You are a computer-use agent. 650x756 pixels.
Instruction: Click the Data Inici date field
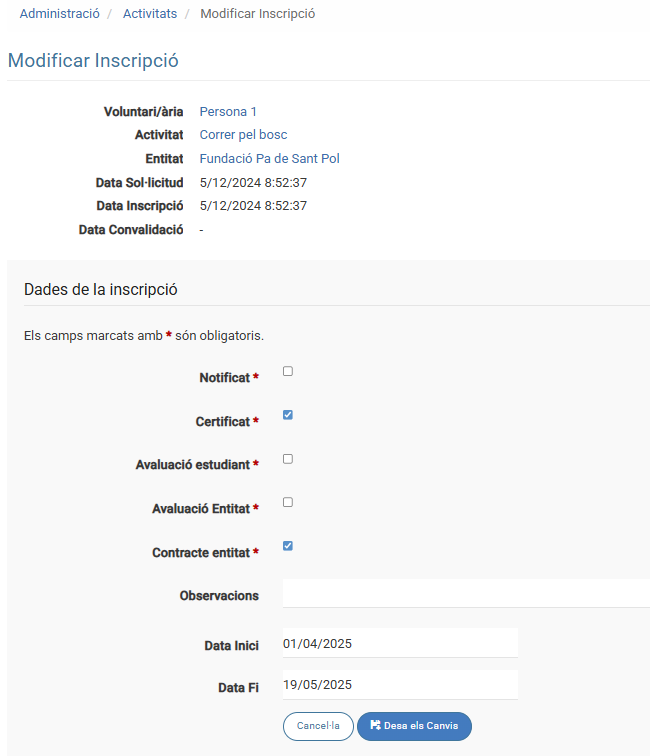[x=400, y=644]
